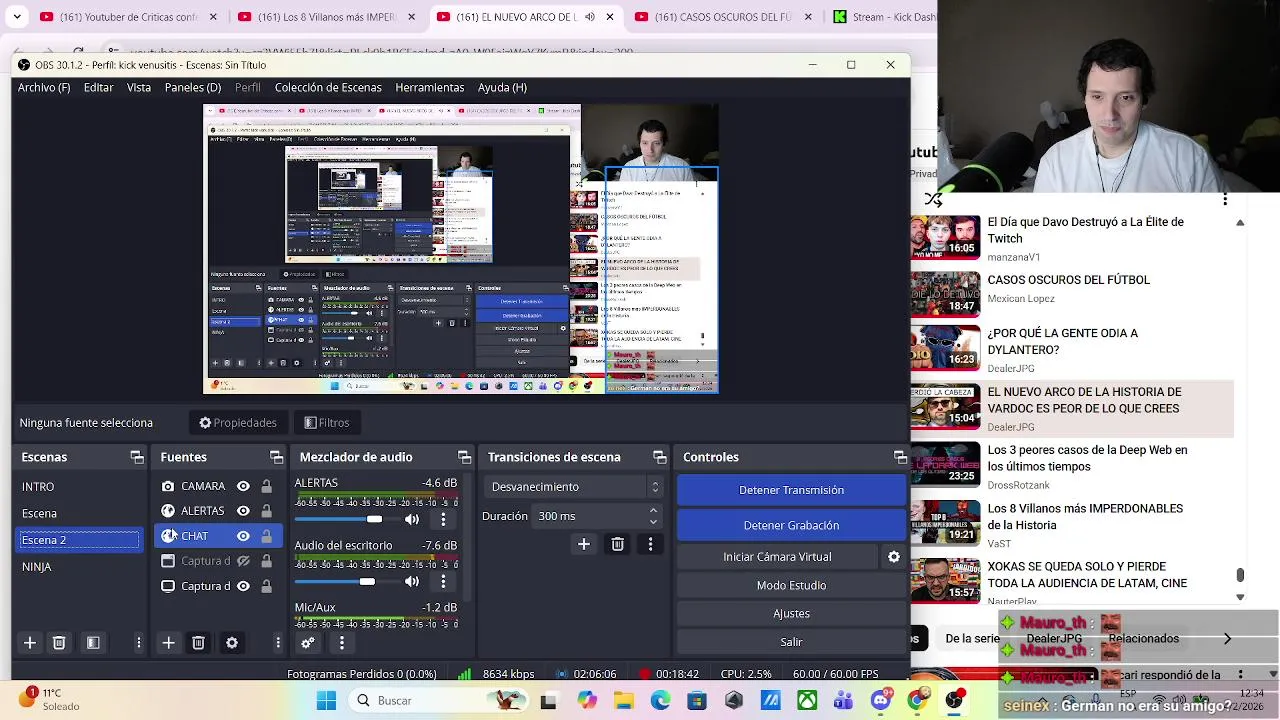Open the Desvanecimiento transition dropdown
Image resolution: width=1280 pixels, height=720 pixels.
[574, 487]
